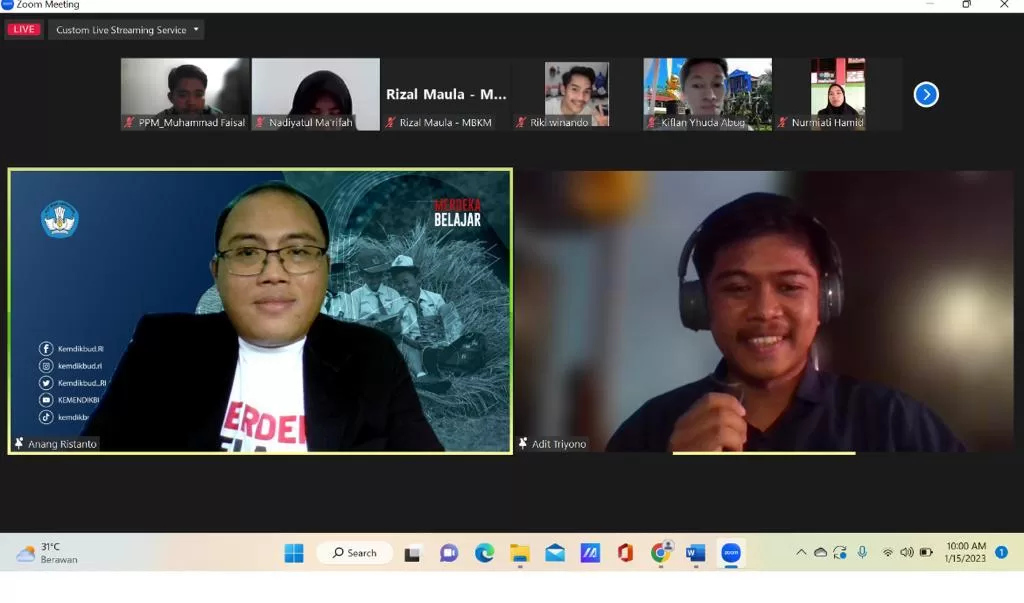Click the Adit Triyono name label
1024x603 pixels.
pyautogui.click(x=559, y=444)
